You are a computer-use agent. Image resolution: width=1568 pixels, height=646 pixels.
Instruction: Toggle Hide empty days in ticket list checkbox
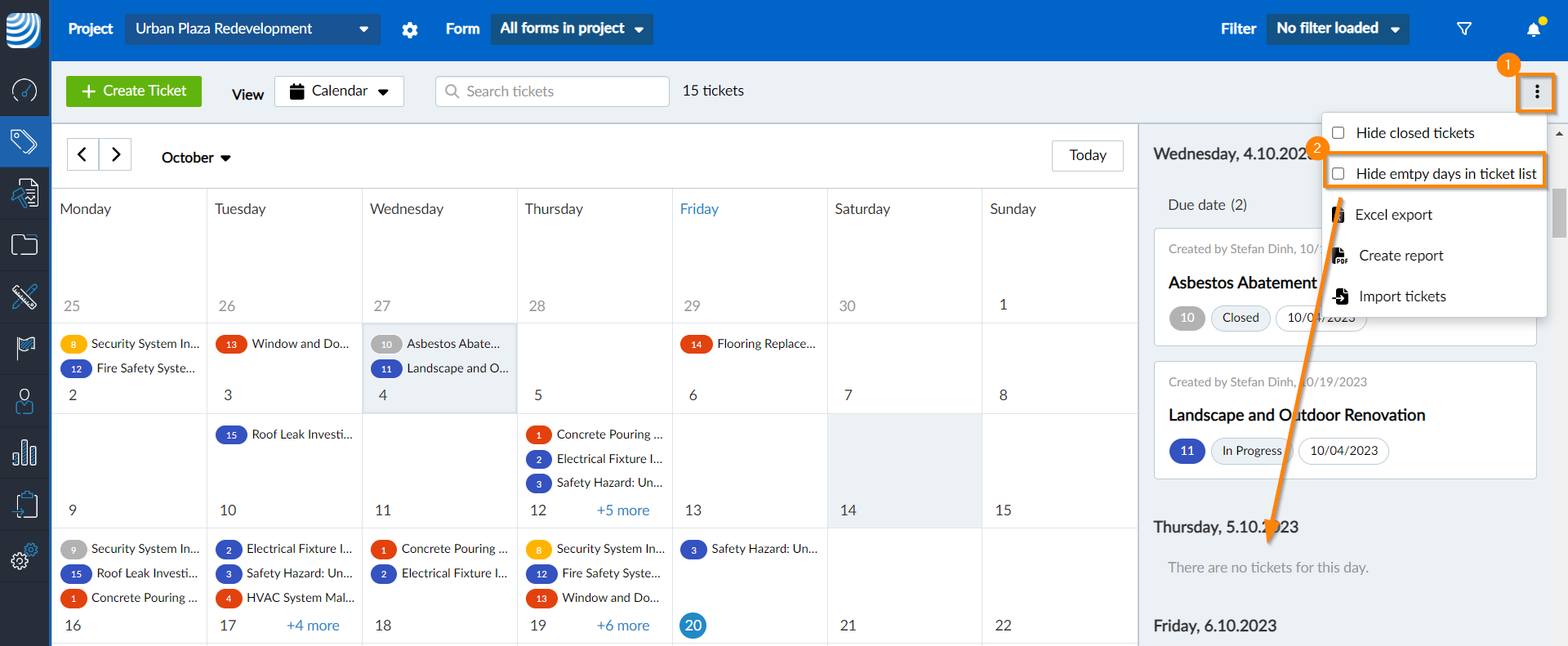1339,174
